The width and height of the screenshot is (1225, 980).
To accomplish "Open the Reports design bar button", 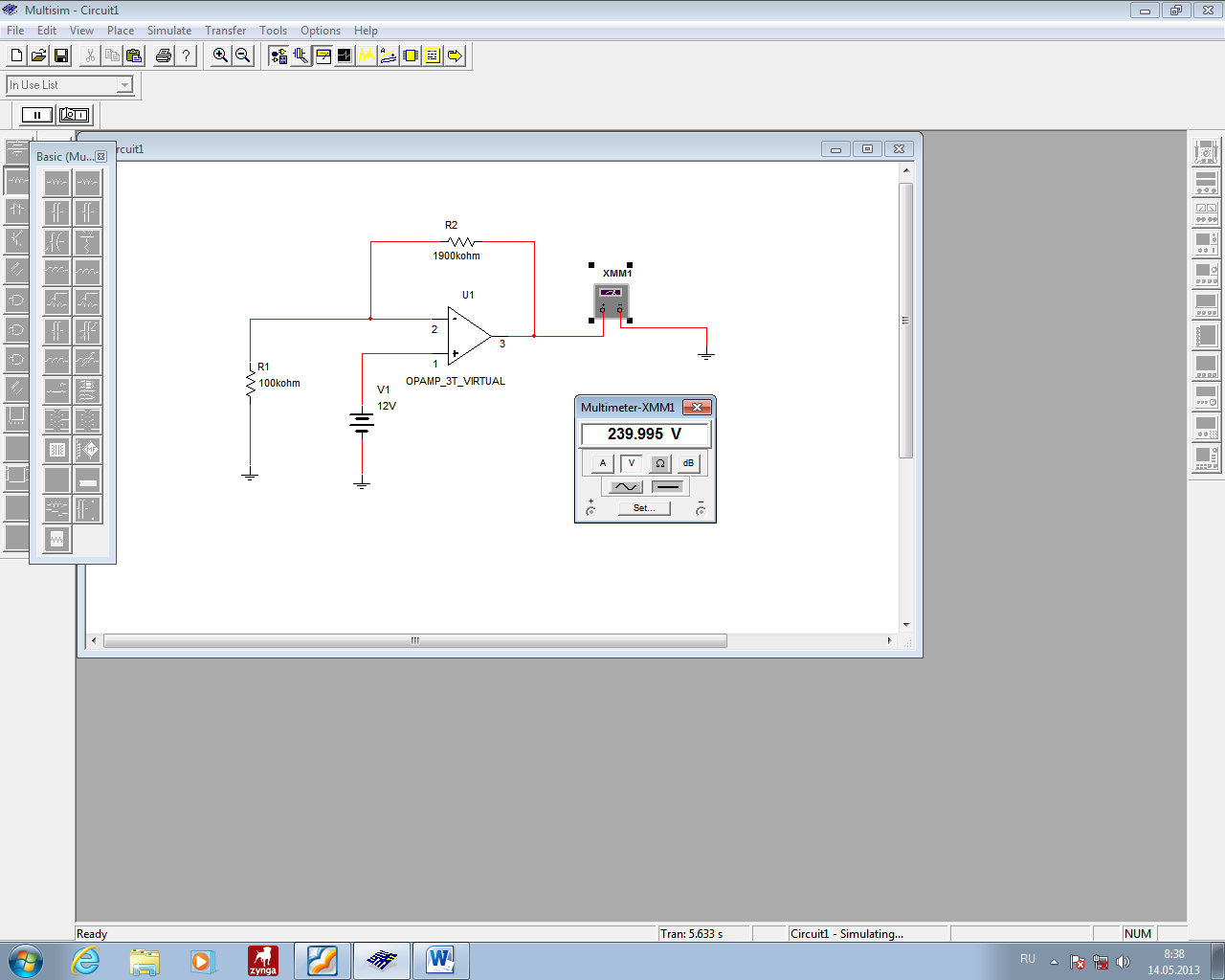I will [x=433, y=56].
